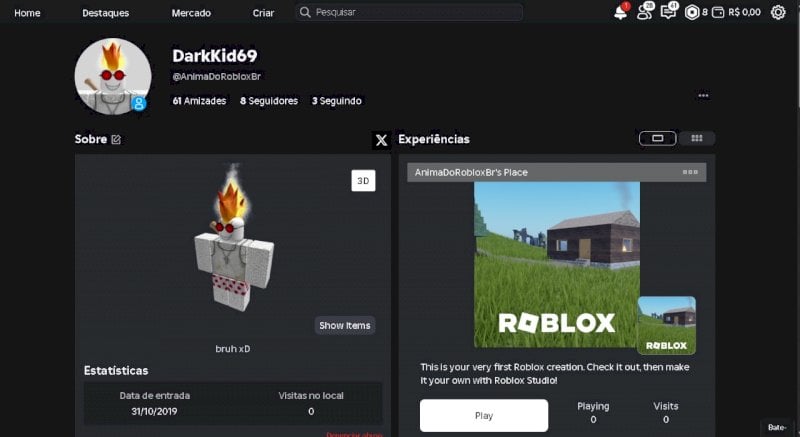Click the search magnifier icon
This screenshot has height=437, width=800.
click(x=305, y=12)
